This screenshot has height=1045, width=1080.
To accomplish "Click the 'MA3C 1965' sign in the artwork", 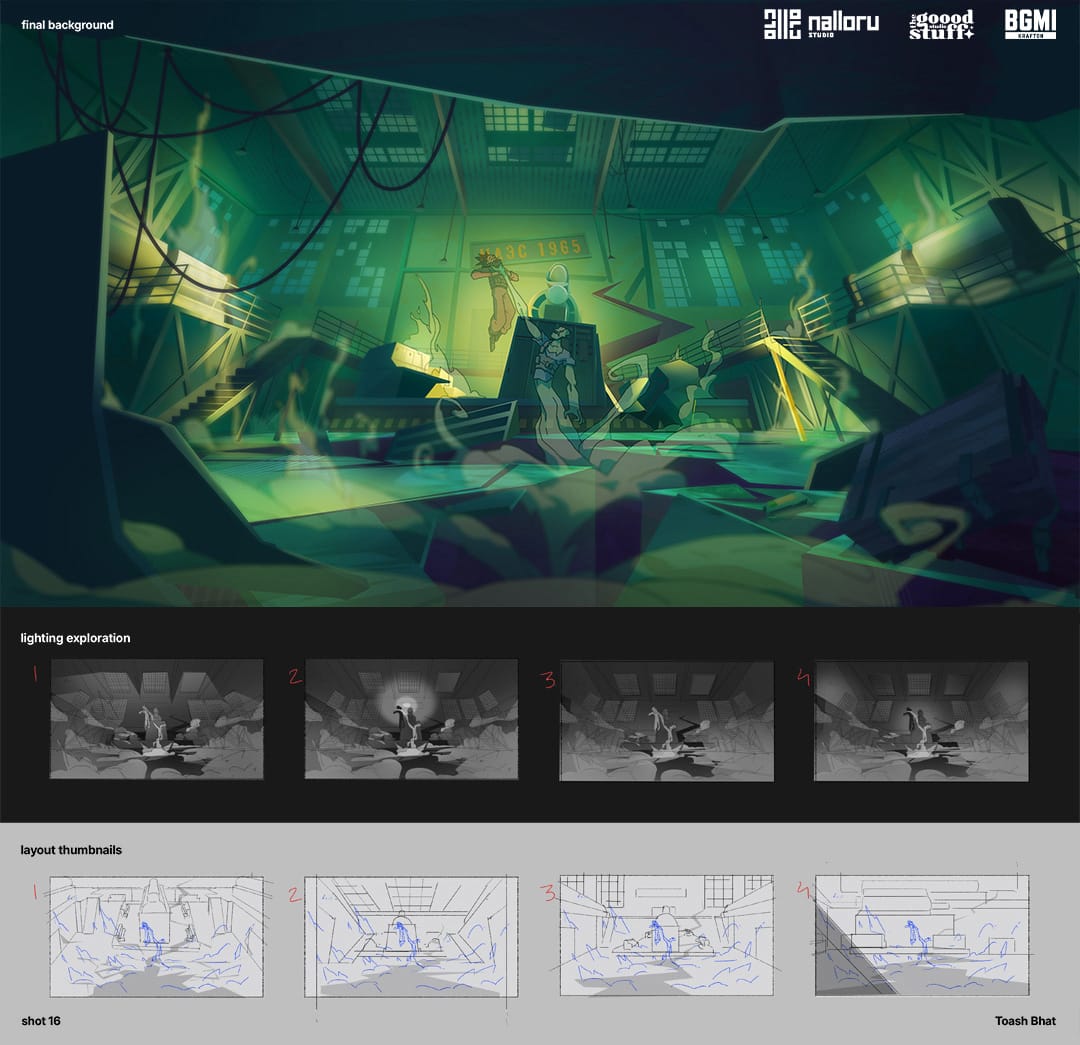I will (x=532, y=250).
